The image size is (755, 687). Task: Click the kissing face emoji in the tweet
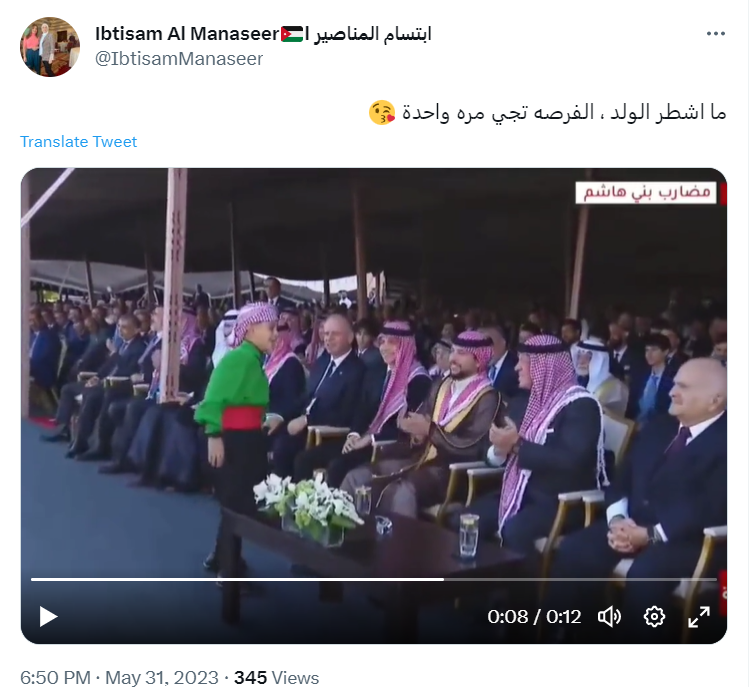point(382,113)
